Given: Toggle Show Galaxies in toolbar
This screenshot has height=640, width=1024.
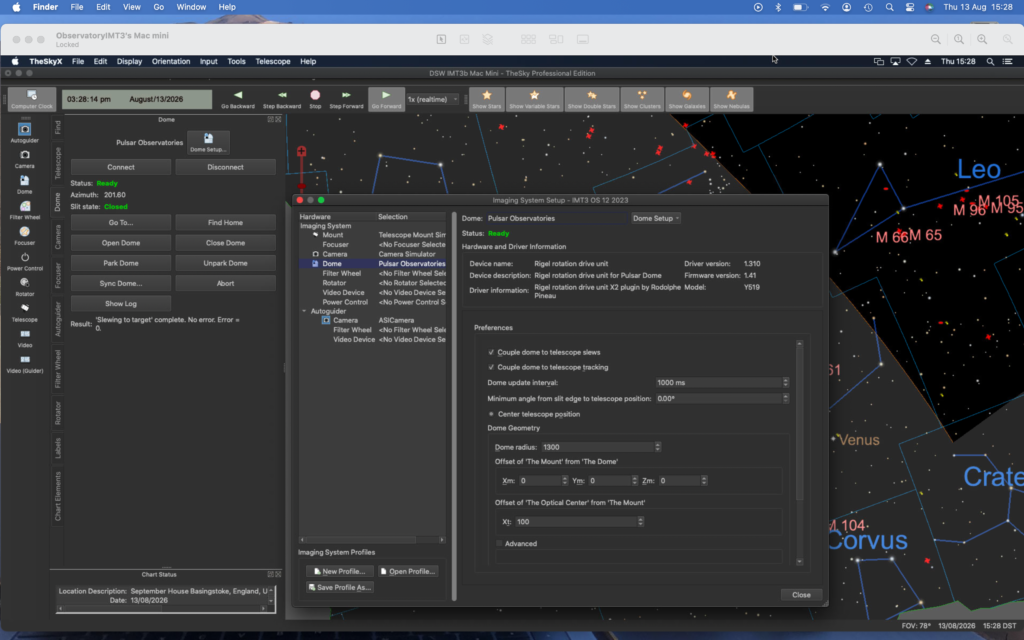Looking at the screenshot, I should tap(686, 99).
